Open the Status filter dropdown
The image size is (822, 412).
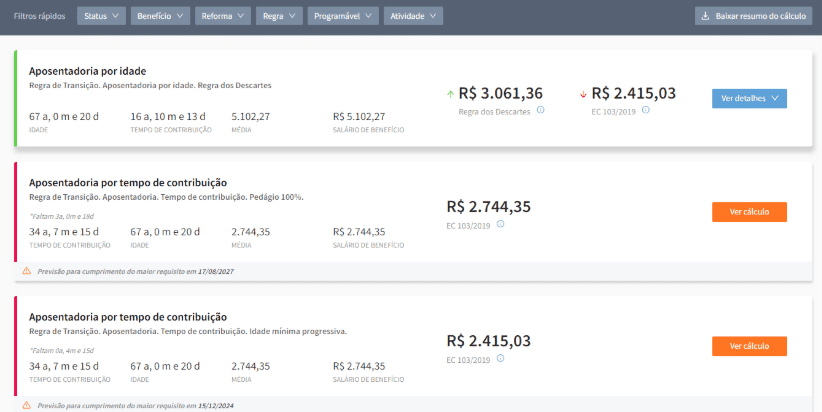[x=101, y=17]
